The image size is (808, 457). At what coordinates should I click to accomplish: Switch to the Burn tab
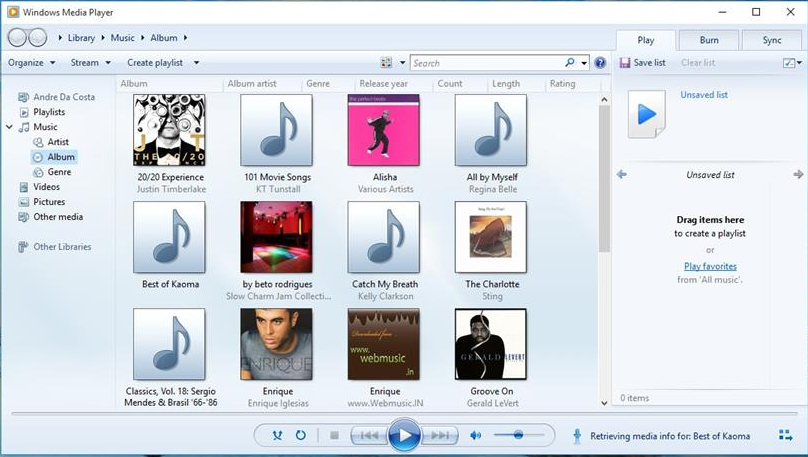[x=709, y=40]
